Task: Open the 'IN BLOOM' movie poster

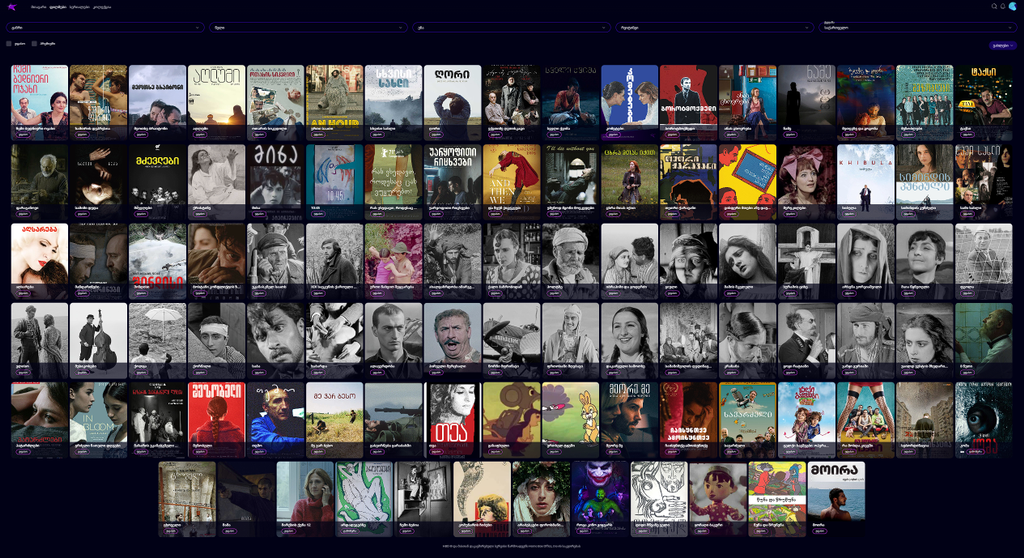Action: point(99,419)
